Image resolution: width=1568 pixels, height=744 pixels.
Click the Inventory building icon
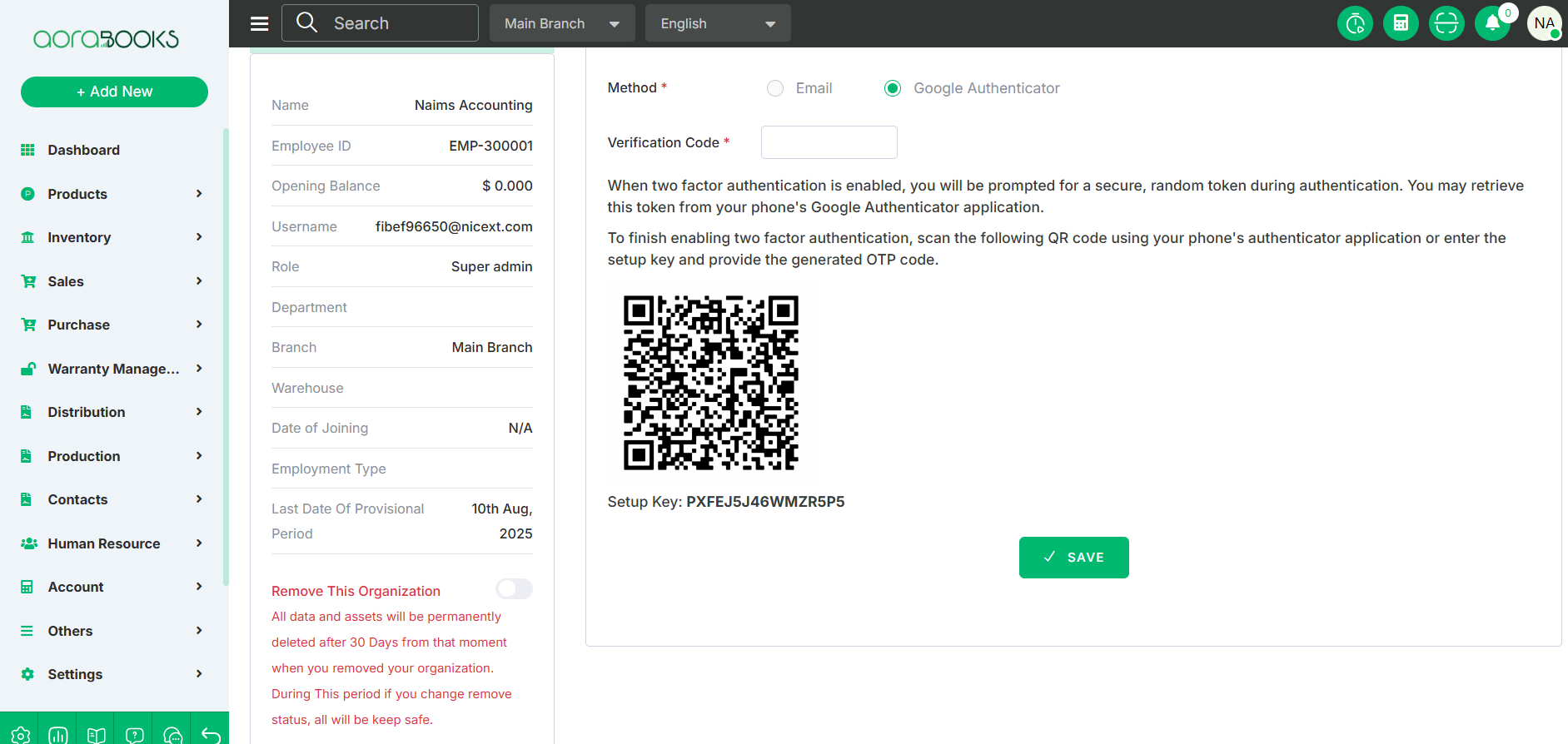point(27,237)
